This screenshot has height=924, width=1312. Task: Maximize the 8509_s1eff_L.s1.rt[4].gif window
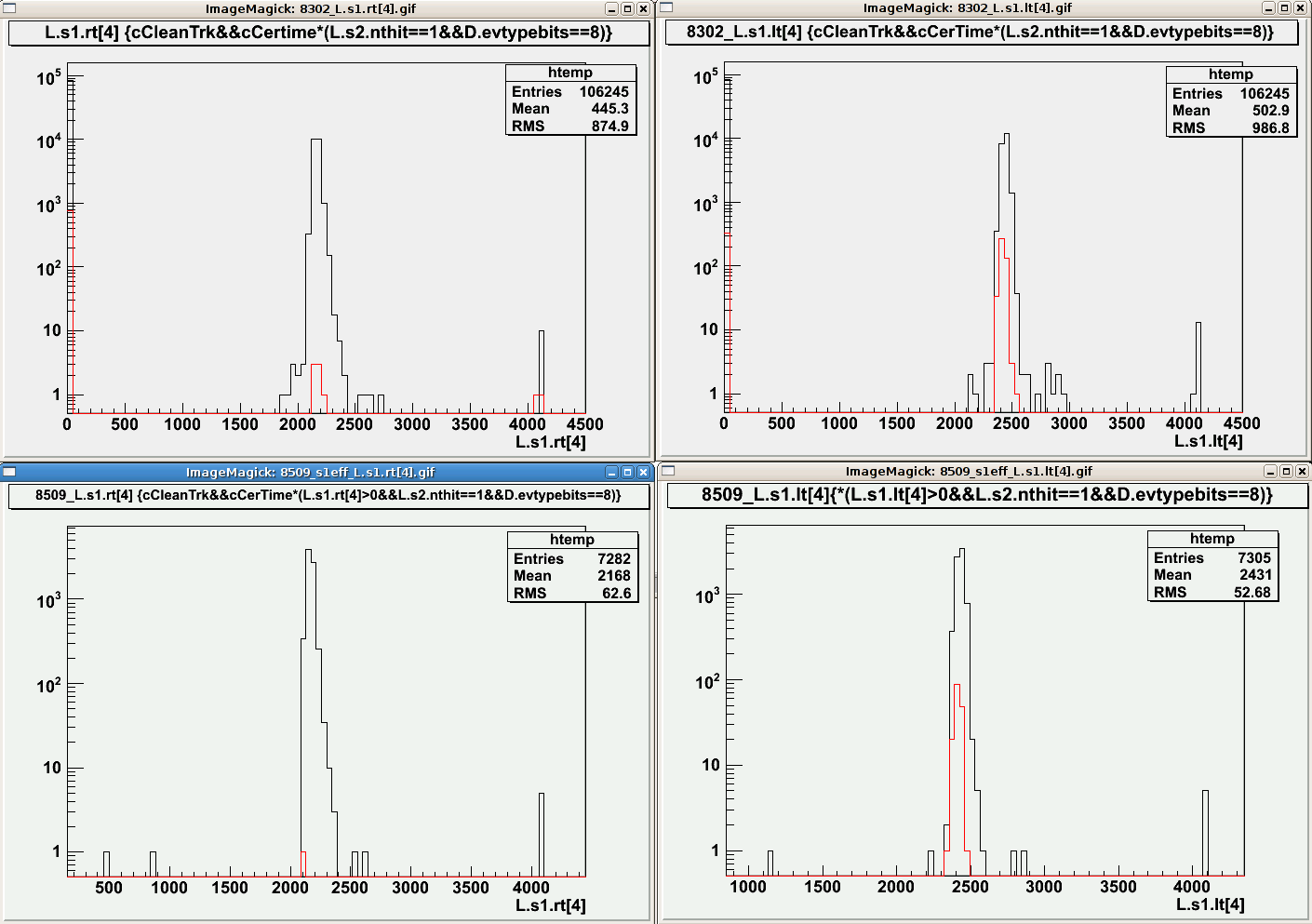pos(627,472)
